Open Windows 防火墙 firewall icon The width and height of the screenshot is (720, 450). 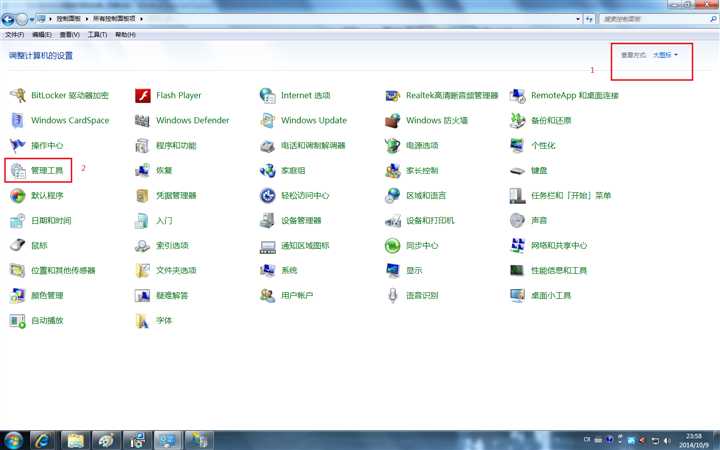pyautogui.click(x=393, y=120)
